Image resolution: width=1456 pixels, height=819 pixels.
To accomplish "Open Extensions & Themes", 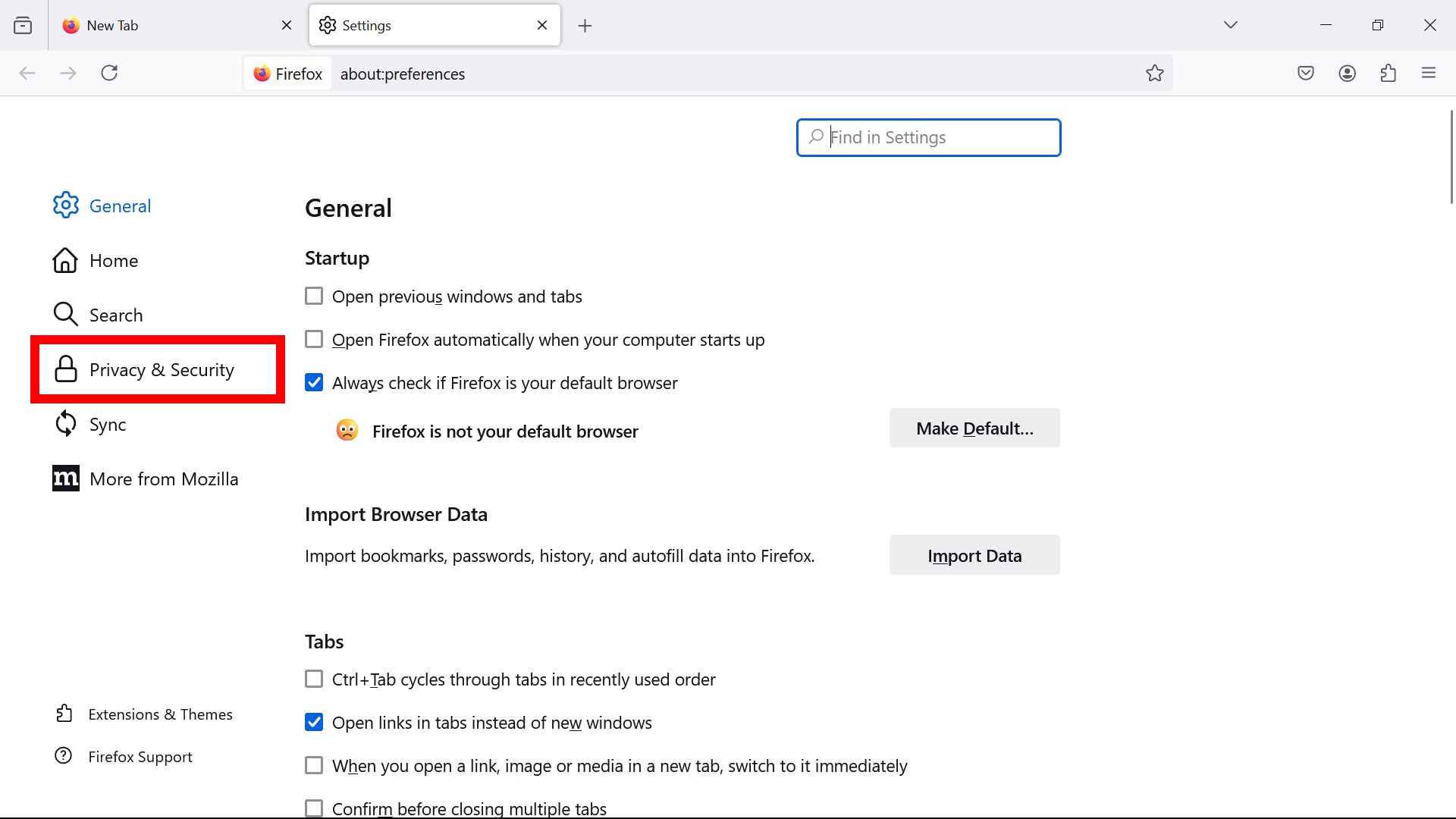I will pyautogui.click(x=160, y=714).
